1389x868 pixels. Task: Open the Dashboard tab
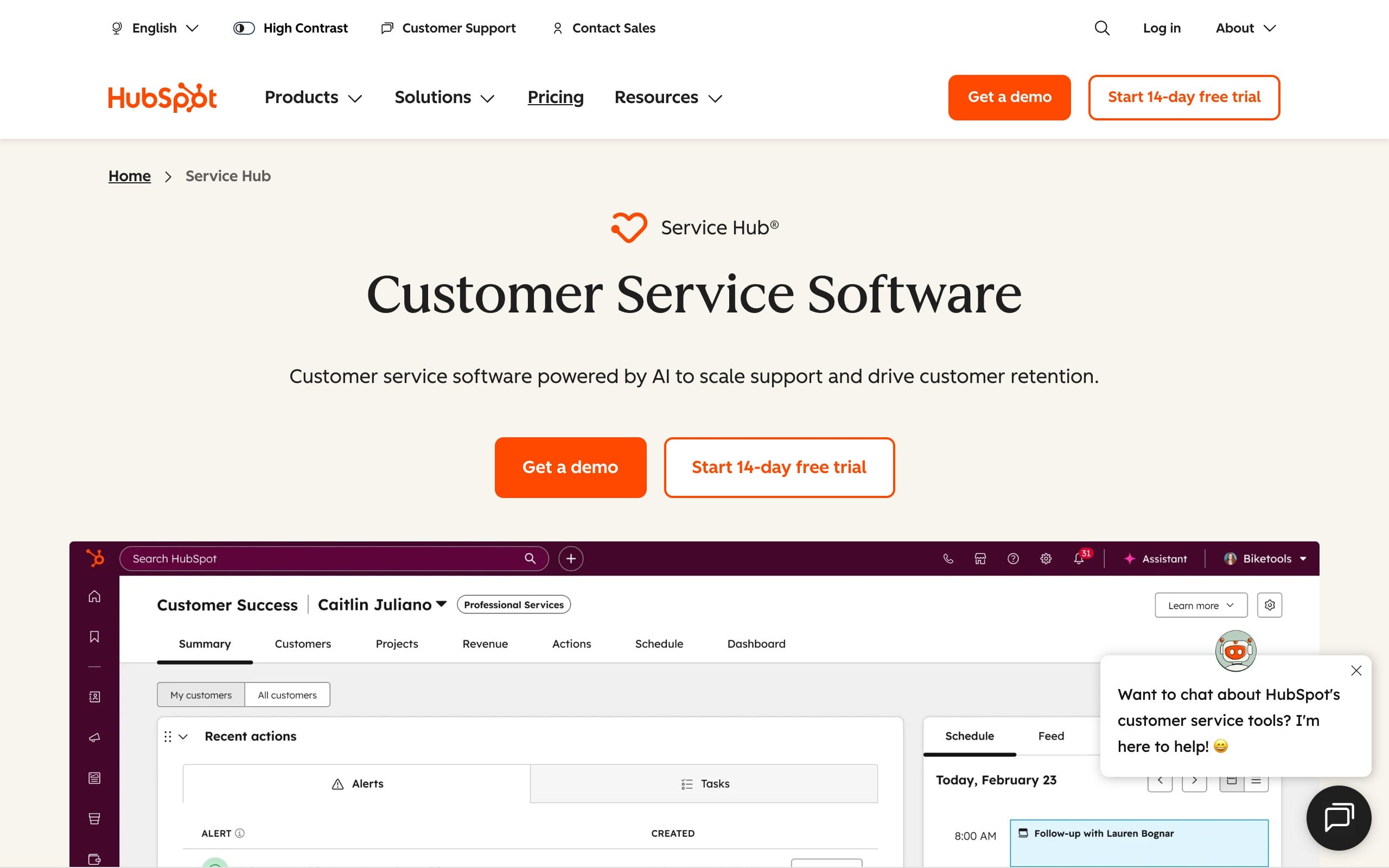point(756,644)
